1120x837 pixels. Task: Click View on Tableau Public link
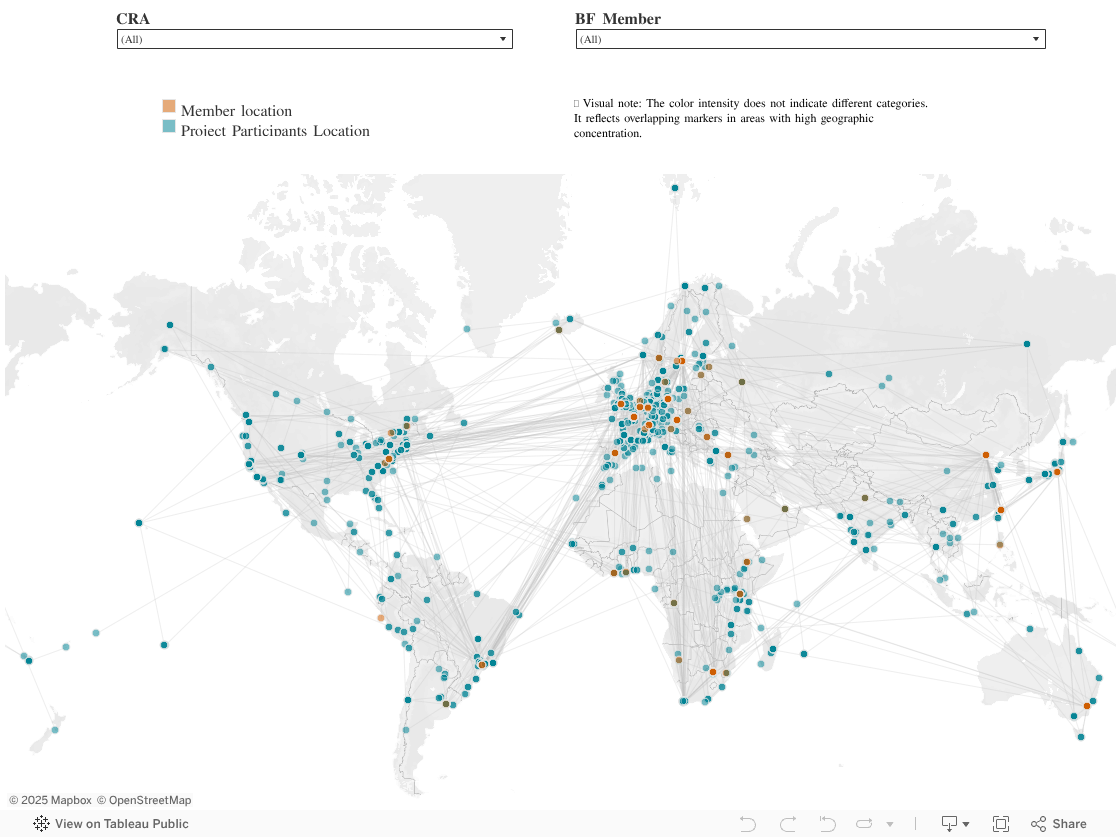pos(121,824)
